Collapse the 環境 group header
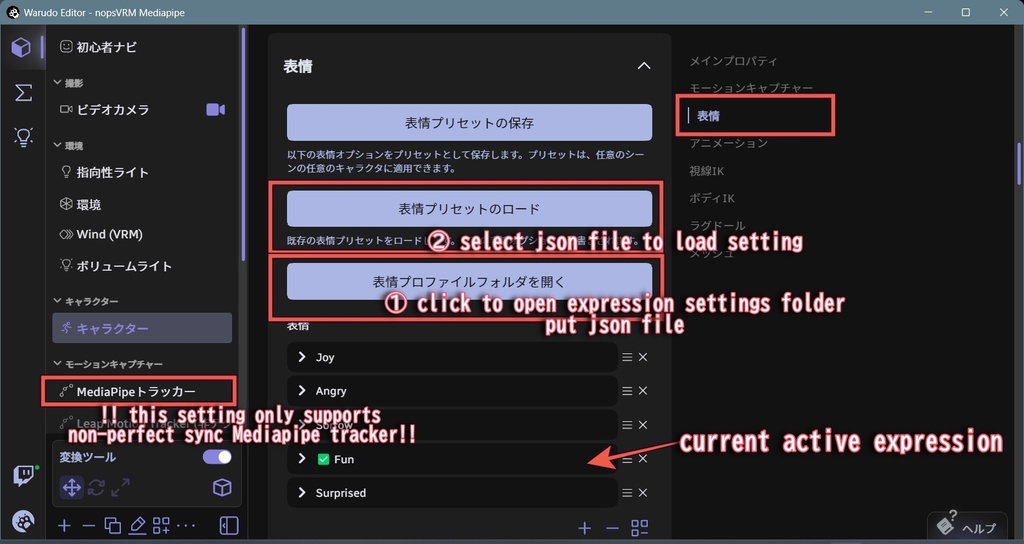This screenshot has width=1024, height=544. 69,146
